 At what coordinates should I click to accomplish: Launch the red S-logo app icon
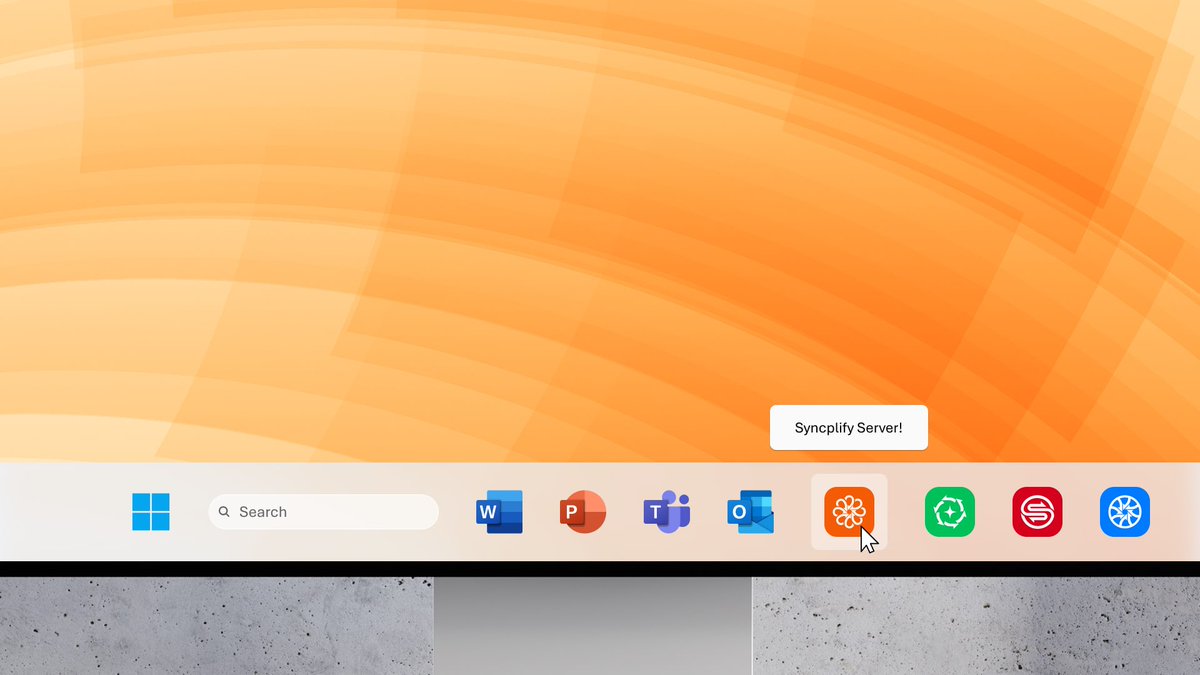coord(1037,512)
